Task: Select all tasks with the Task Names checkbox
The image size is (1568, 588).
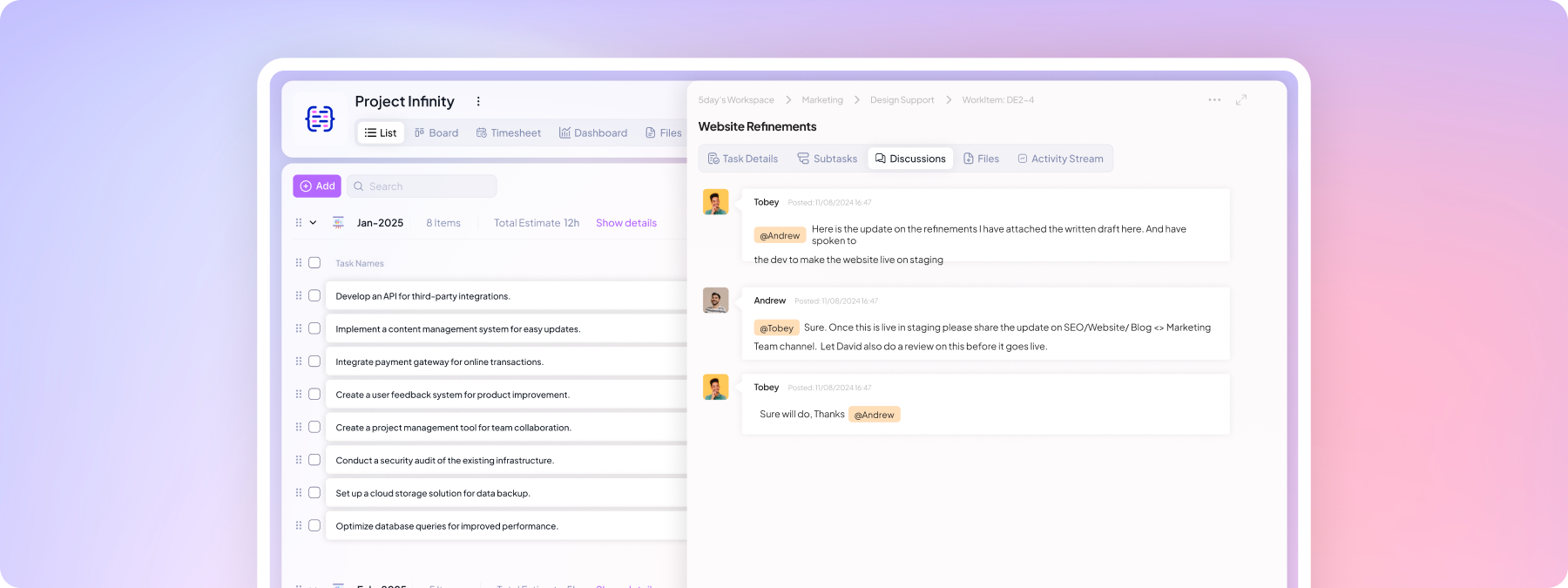Action: (x=314, y=263)
